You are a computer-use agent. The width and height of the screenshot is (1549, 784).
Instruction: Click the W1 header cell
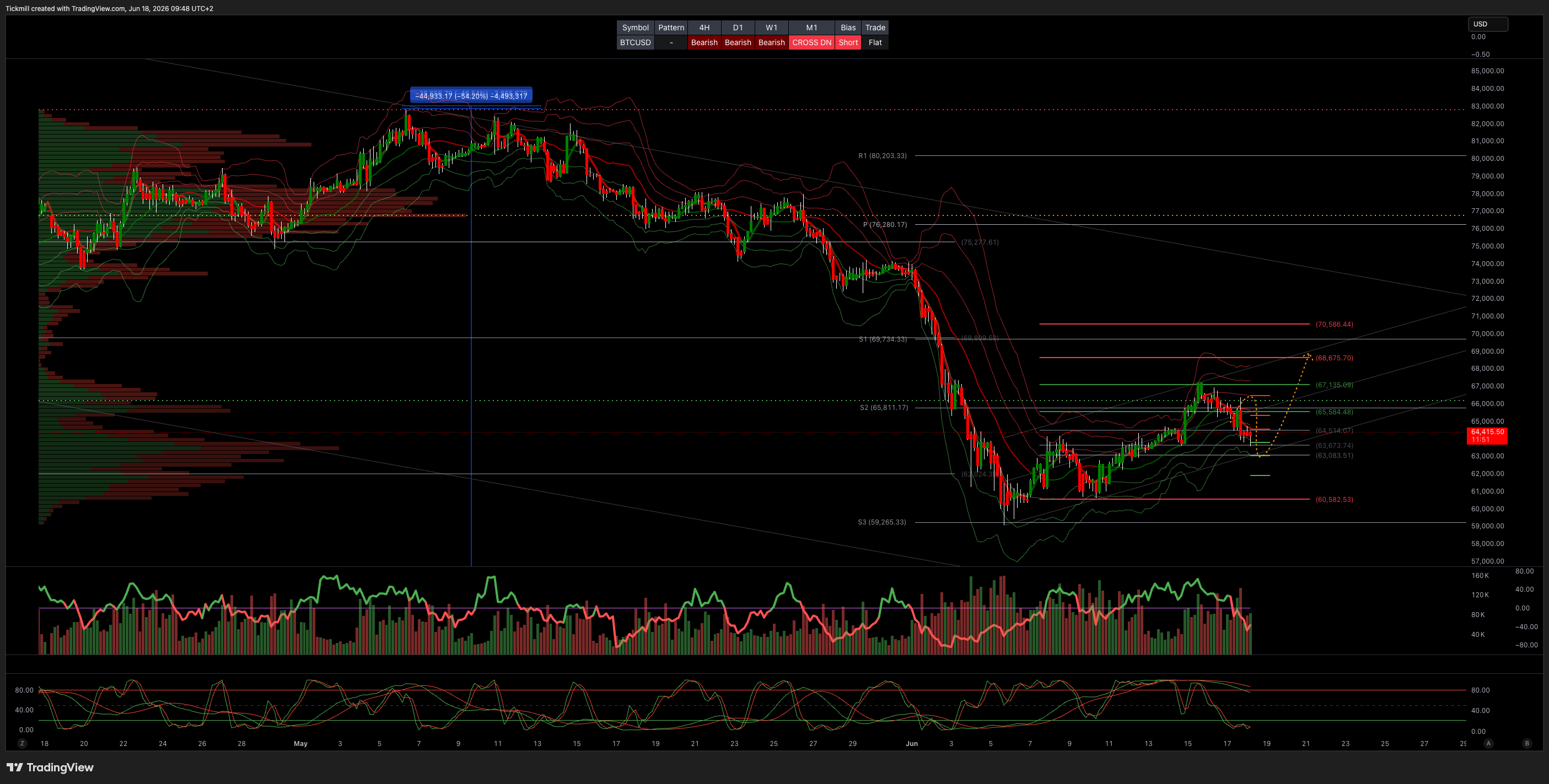click(x=772, y=28)
